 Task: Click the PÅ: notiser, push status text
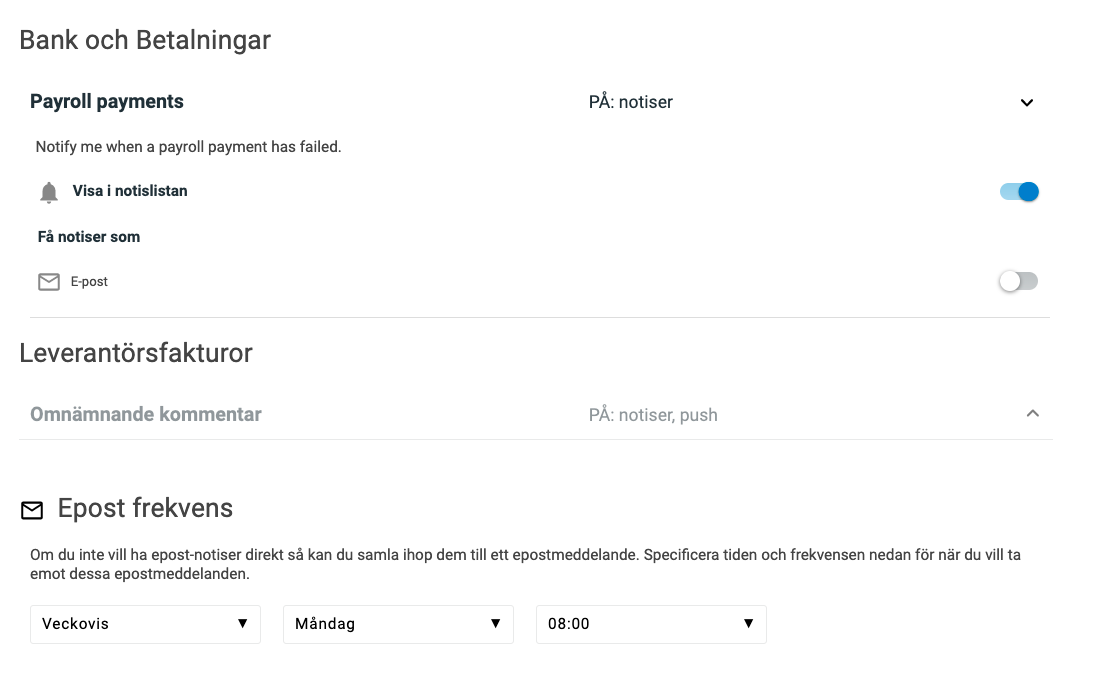point(653,415)
